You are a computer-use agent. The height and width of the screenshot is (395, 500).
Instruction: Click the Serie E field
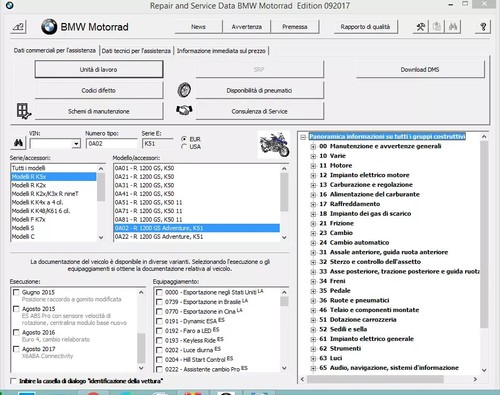coord(158,144)
